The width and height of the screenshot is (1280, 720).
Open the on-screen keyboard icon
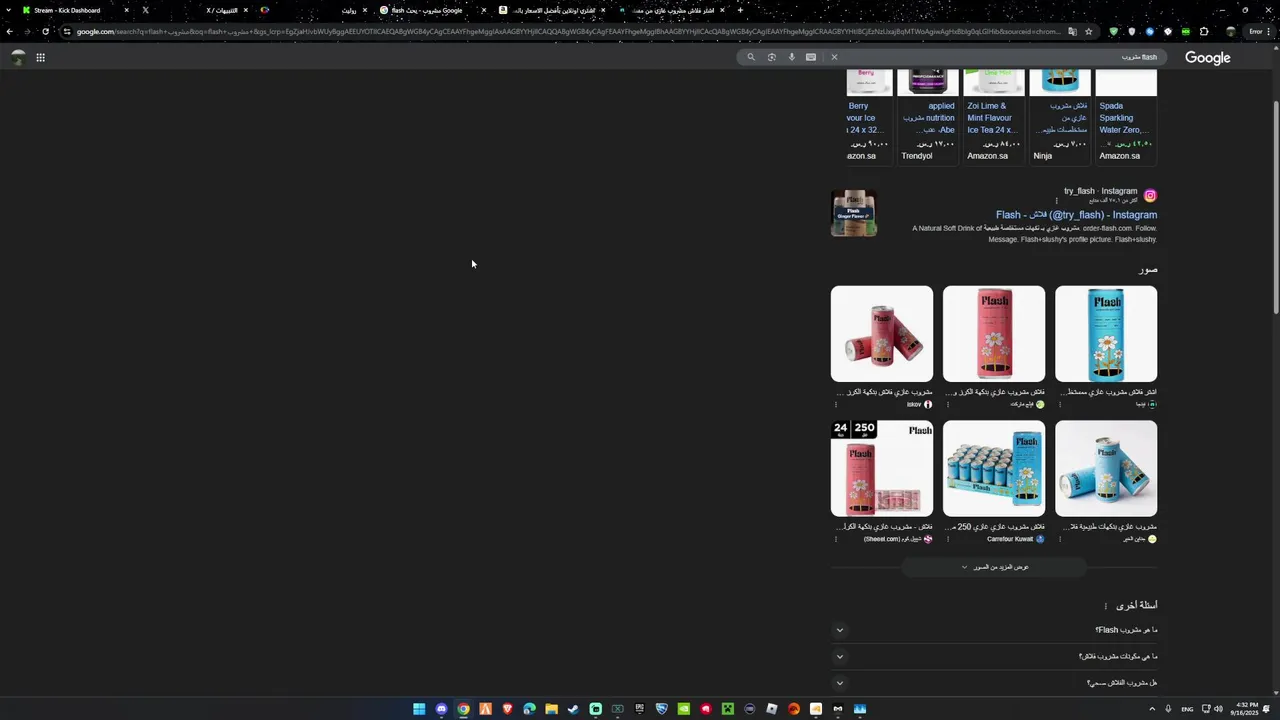click(810, 57)
